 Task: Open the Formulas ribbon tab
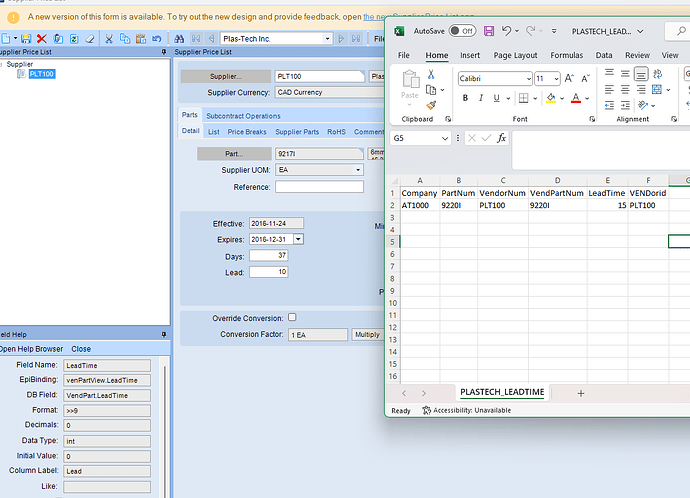(566, 56)
